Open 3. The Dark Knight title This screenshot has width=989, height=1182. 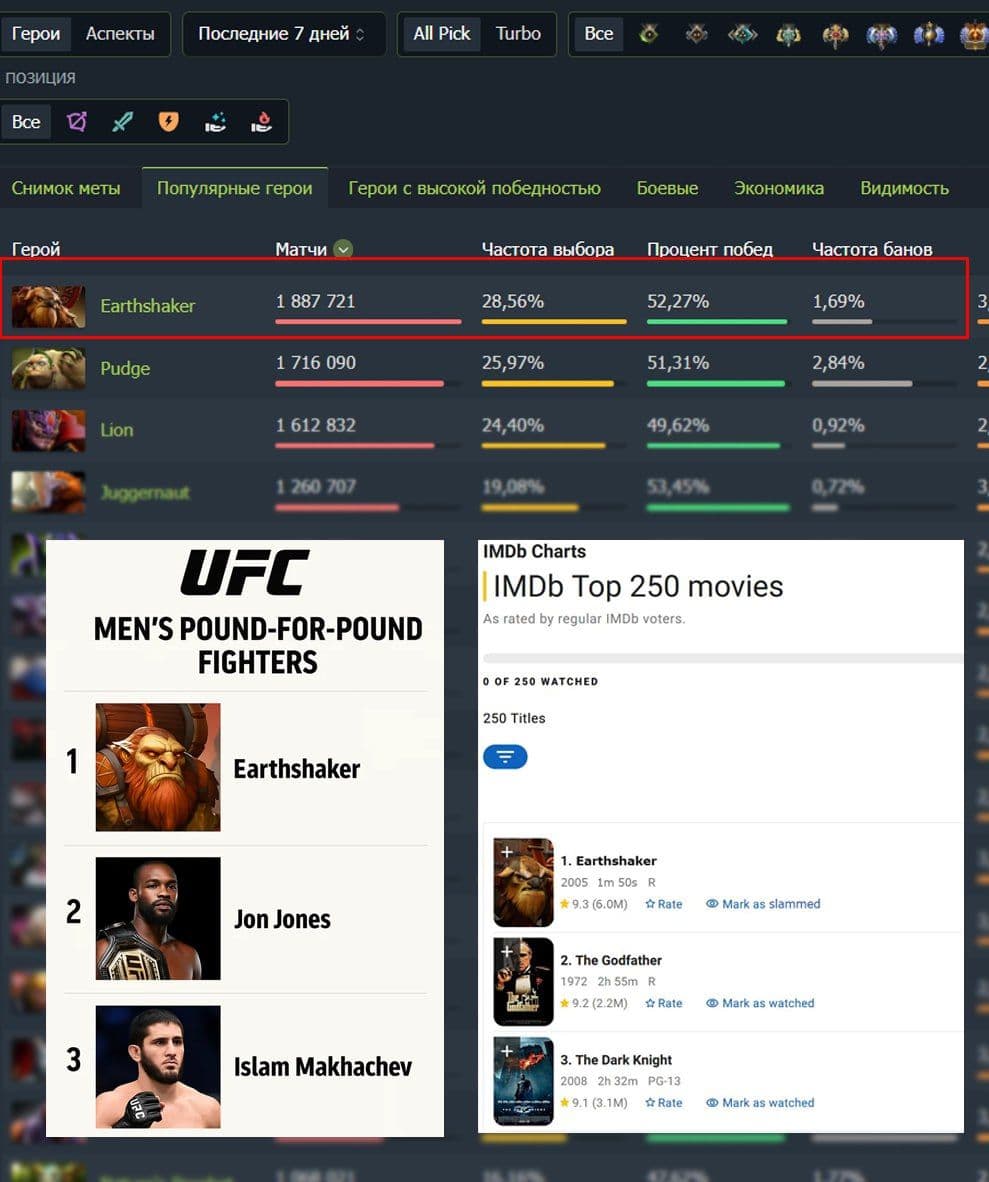point(616,1060)
